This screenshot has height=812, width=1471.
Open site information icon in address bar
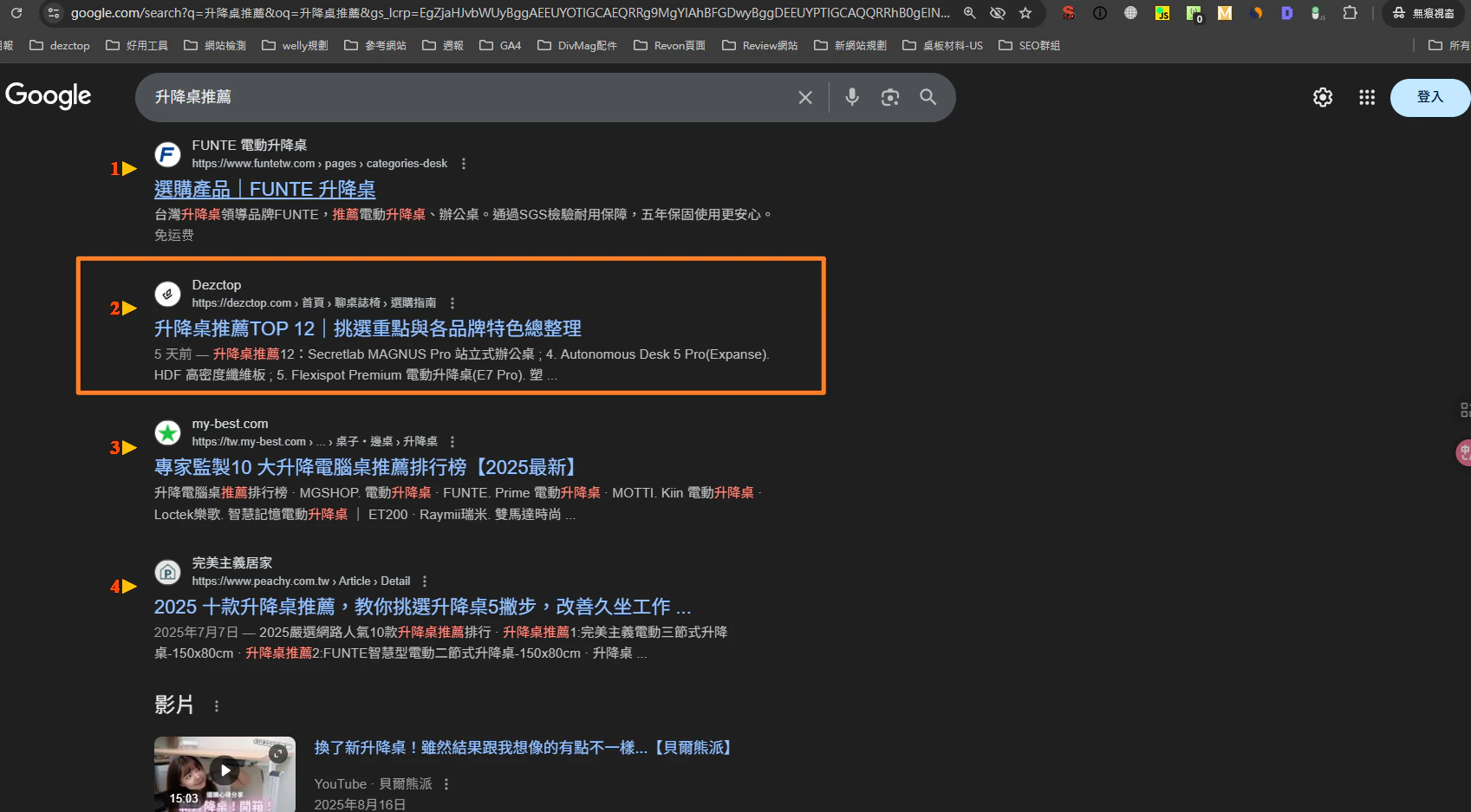(54, 13)
